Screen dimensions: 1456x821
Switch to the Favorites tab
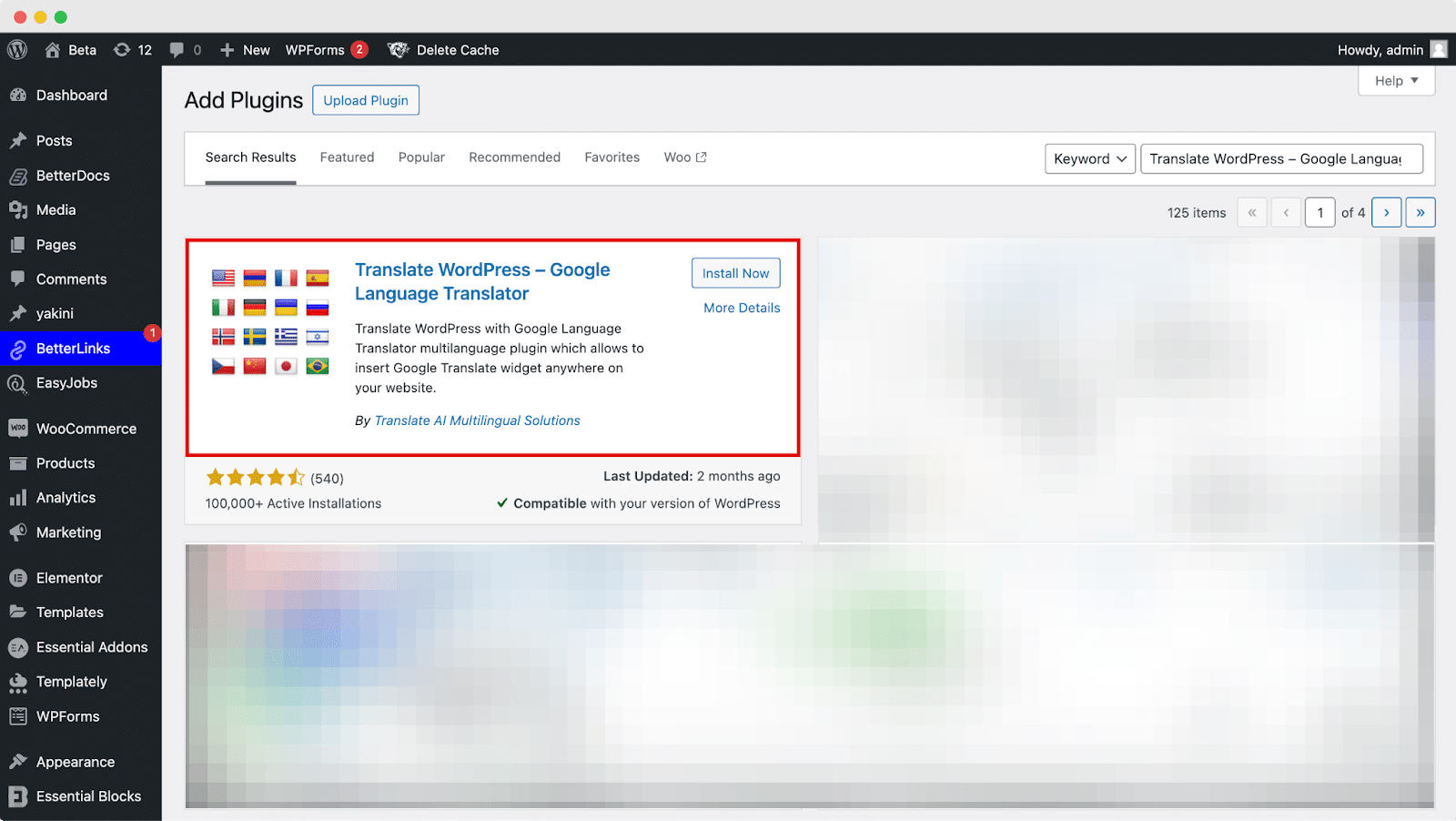[x=612, y=157]
